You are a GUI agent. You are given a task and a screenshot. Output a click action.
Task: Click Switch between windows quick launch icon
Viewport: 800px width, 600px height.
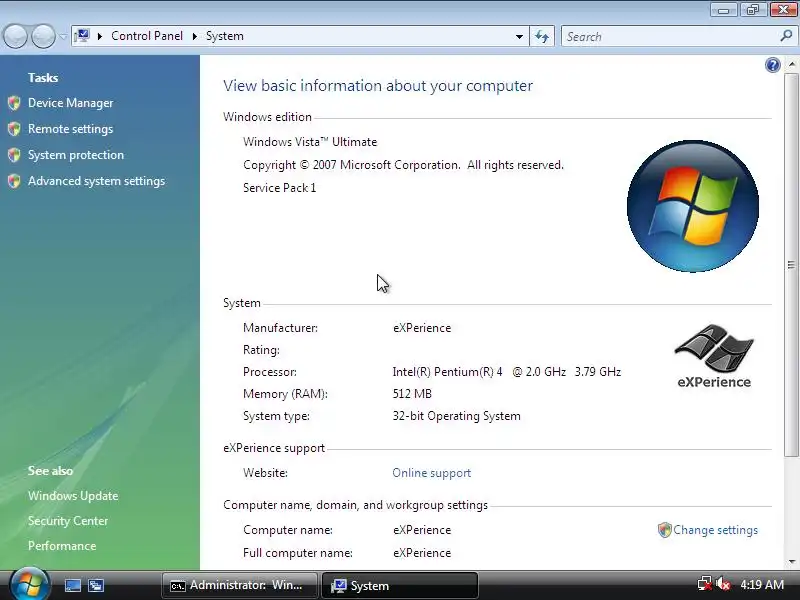pyautogui.click(x=96, y=585)
